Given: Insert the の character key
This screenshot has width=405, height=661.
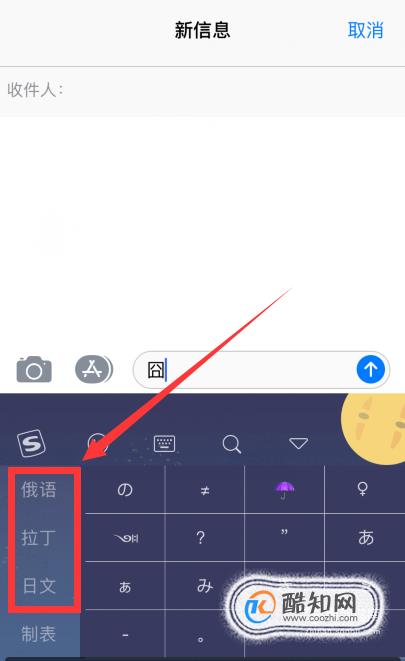Looking at the screenshot, I should tap(125, 489).
